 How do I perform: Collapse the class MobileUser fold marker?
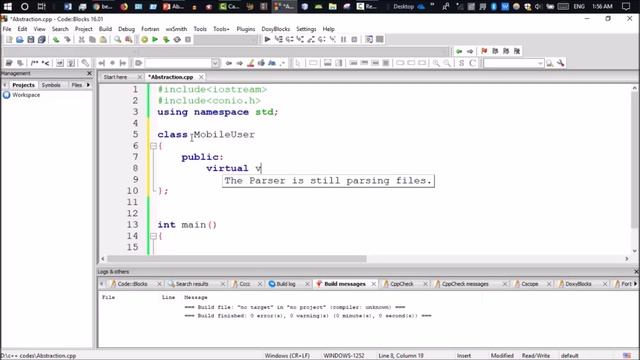click(153, 146)
